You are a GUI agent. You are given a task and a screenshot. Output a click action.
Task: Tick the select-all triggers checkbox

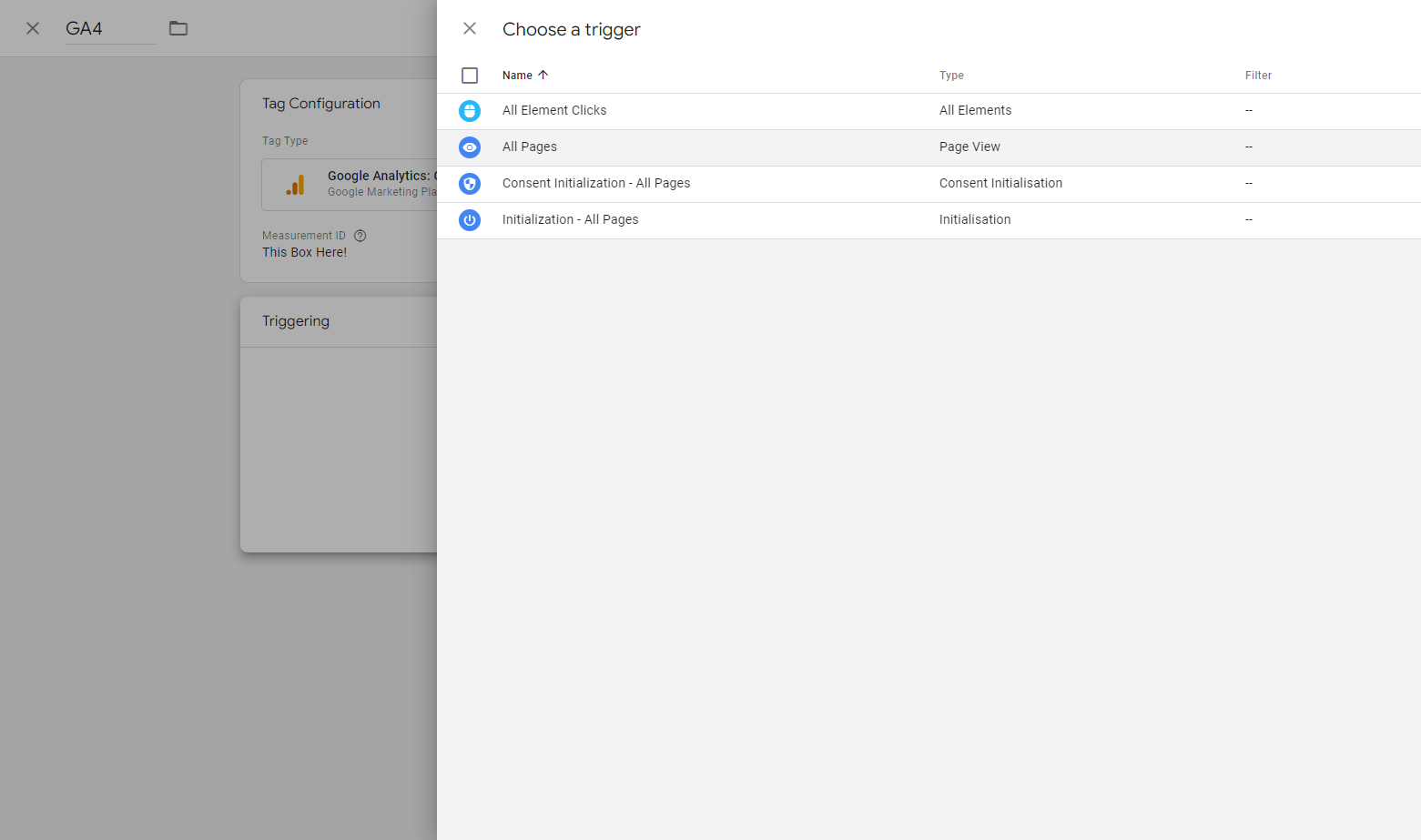[x=470, y=76]
